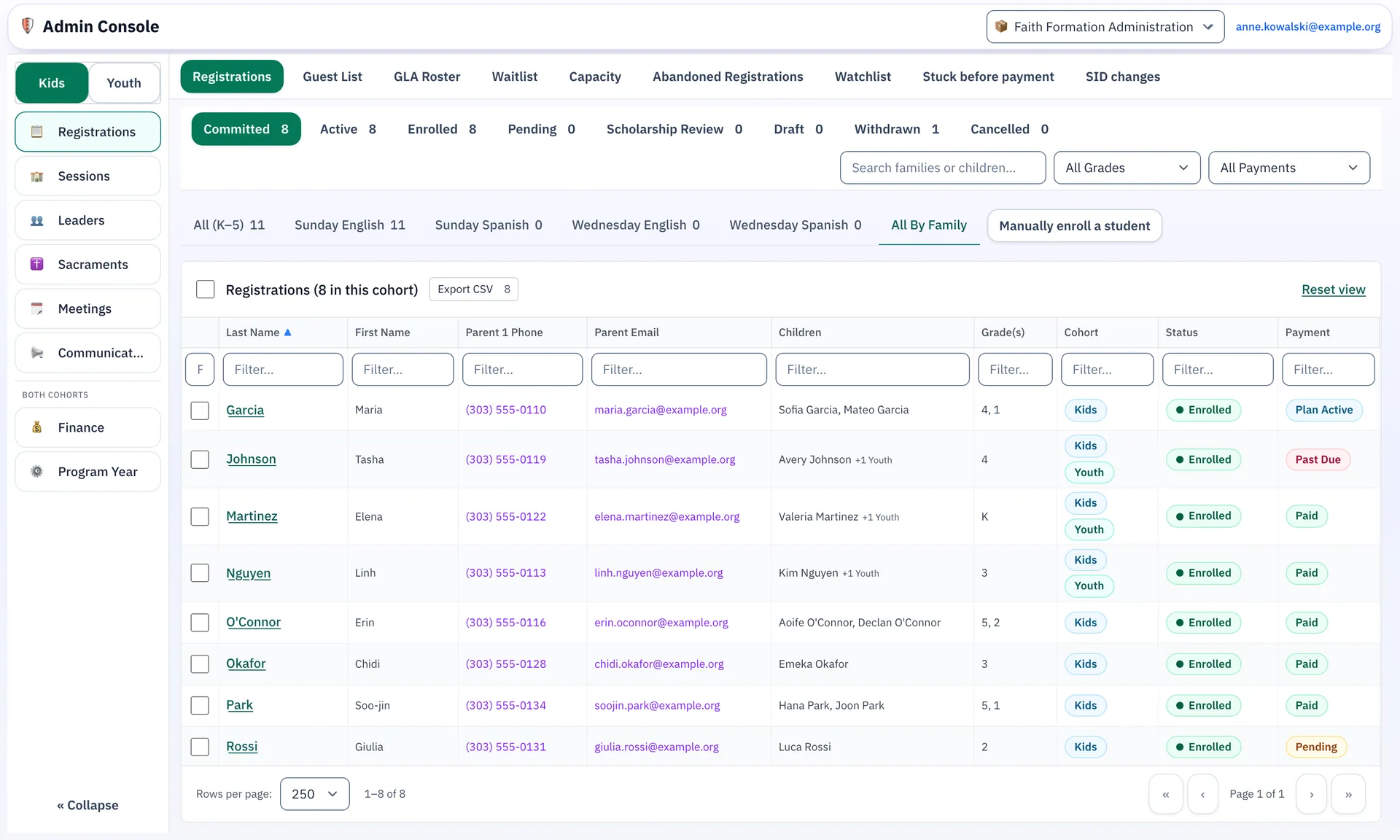The image size is (1400, 840).
Task: Check the Johnson row checkbox
Action: tap(200, 459)
